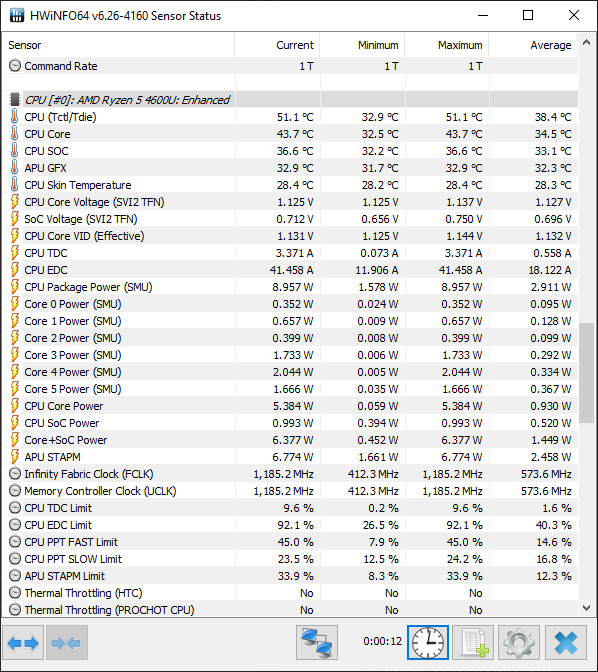Image resolution: width=598 pixels, height=672 pixels.
Task: Open sensor settings gear icon
Action: tap(519, 642)
